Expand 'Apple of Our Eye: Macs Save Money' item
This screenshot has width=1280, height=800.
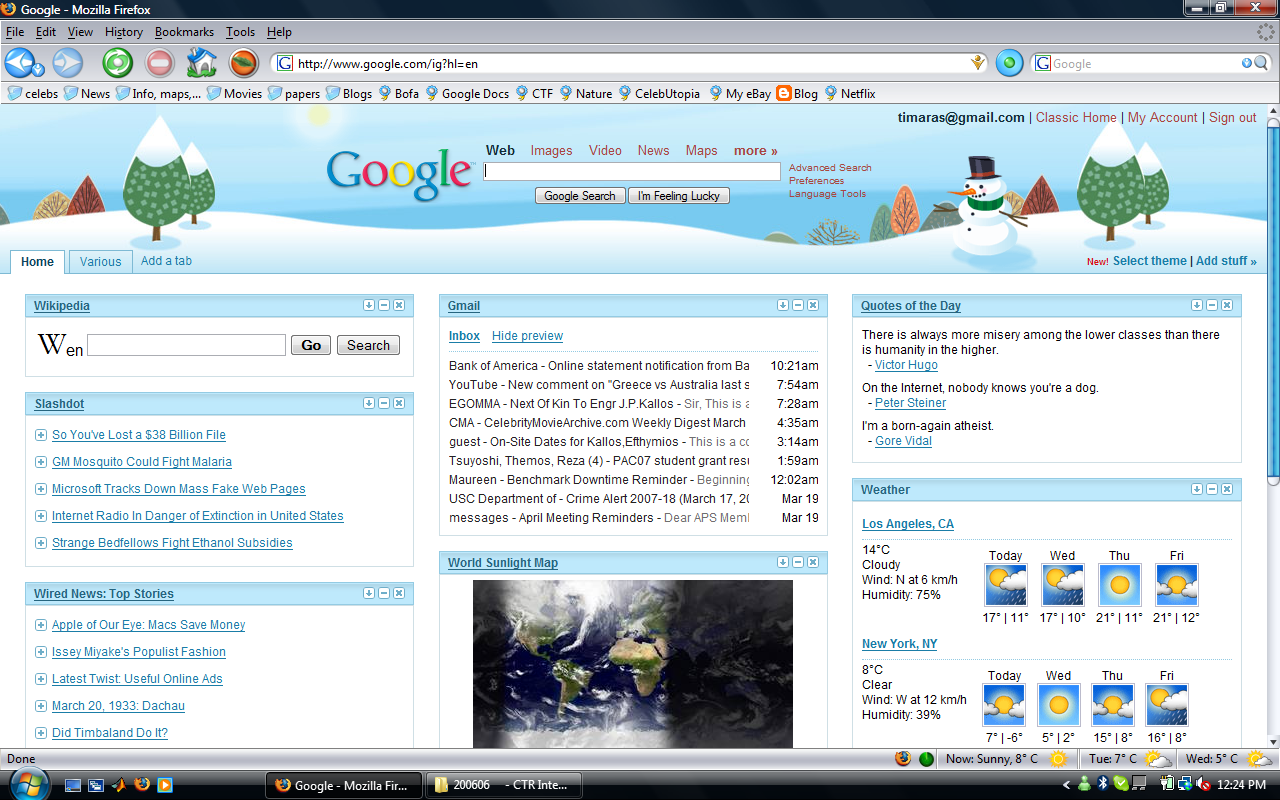[x=41, y=625]
